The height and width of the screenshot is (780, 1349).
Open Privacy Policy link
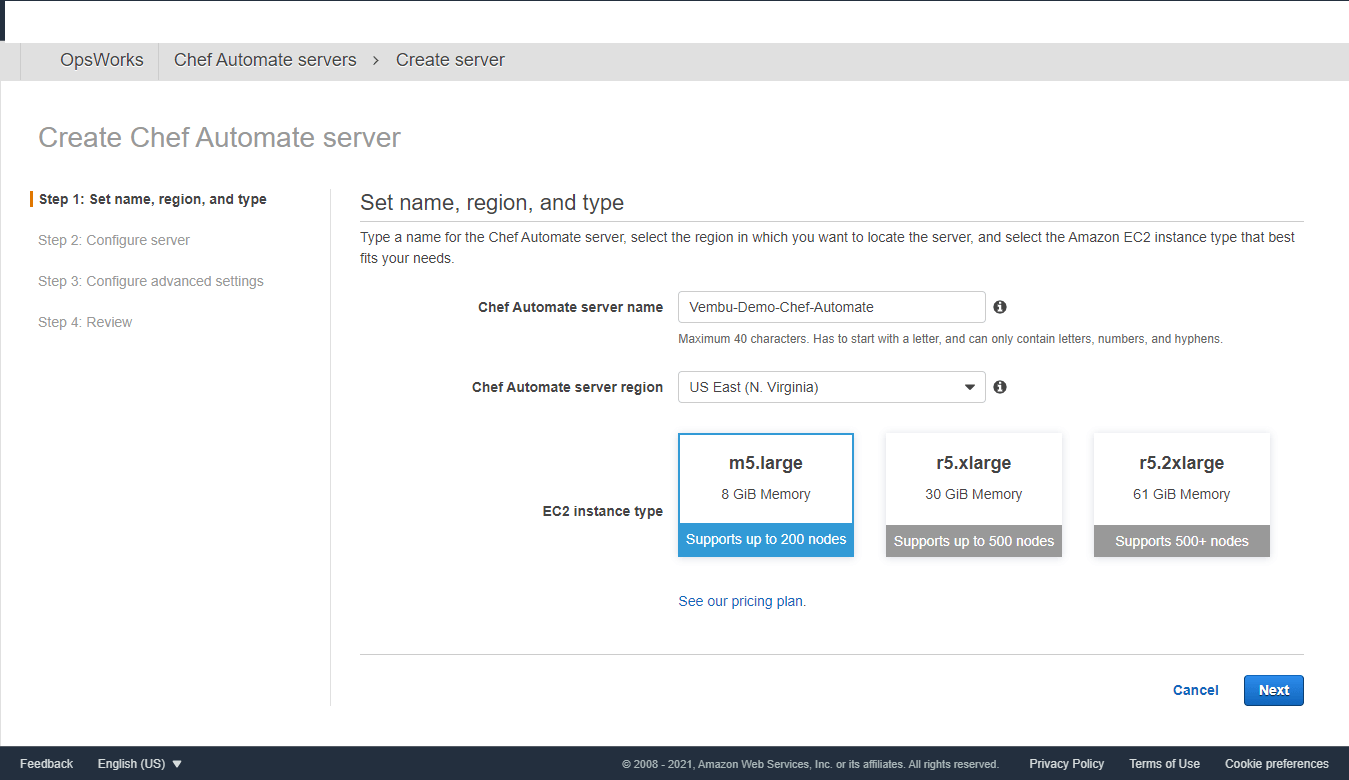[x=1067, y=764]
